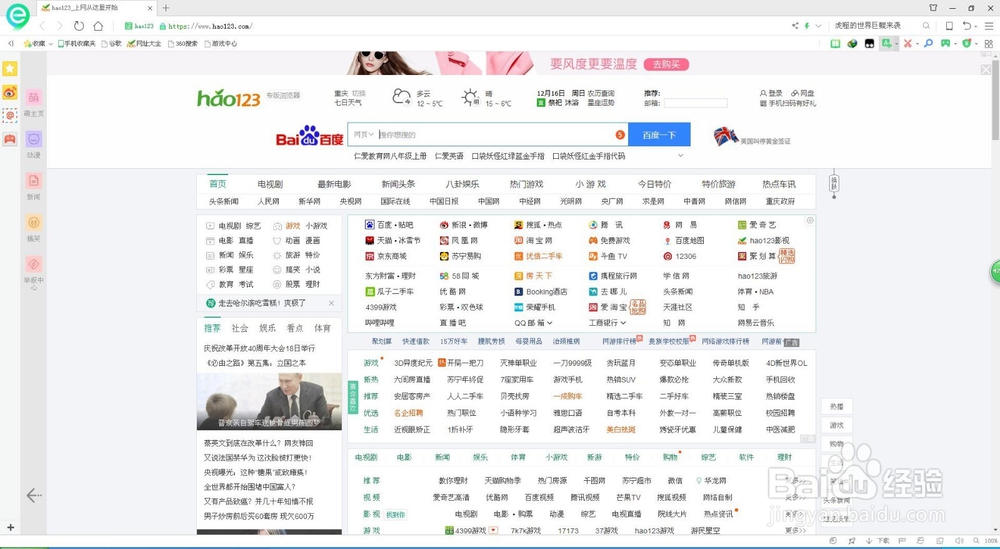Viewport: 1000px width, 549px height.
Task: Collapse the bookmarks bar arrow
Action: pyautogui.click(x=10, y=43)
